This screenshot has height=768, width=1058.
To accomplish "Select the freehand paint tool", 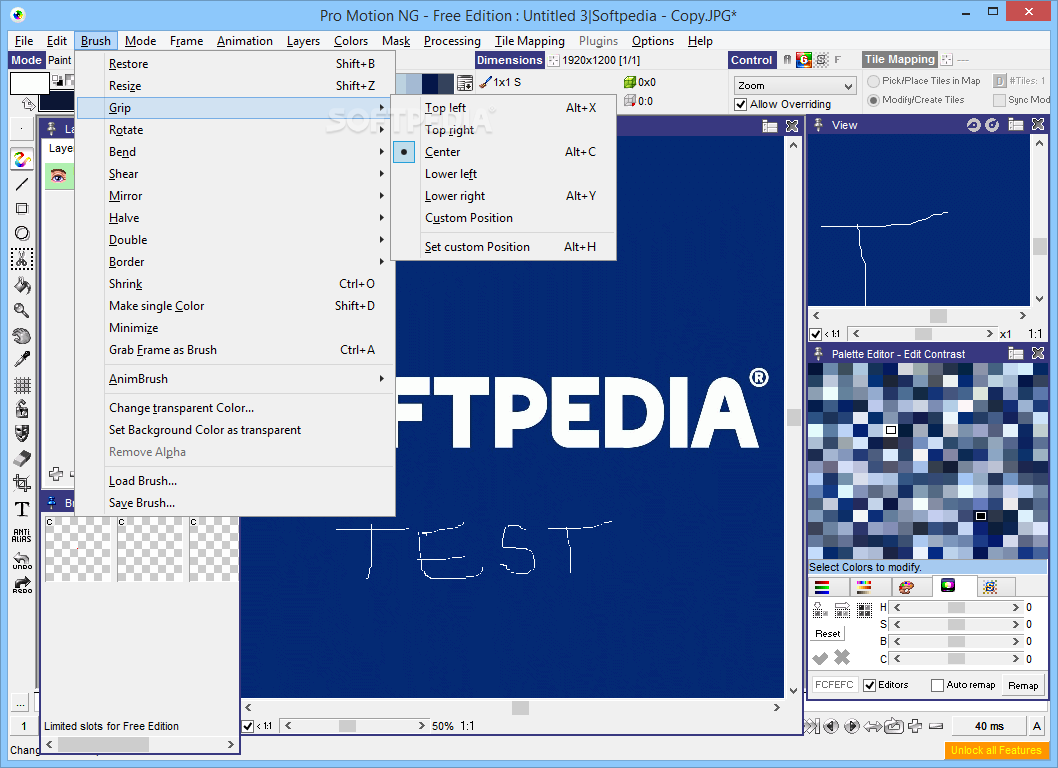I will coord(22,159).
